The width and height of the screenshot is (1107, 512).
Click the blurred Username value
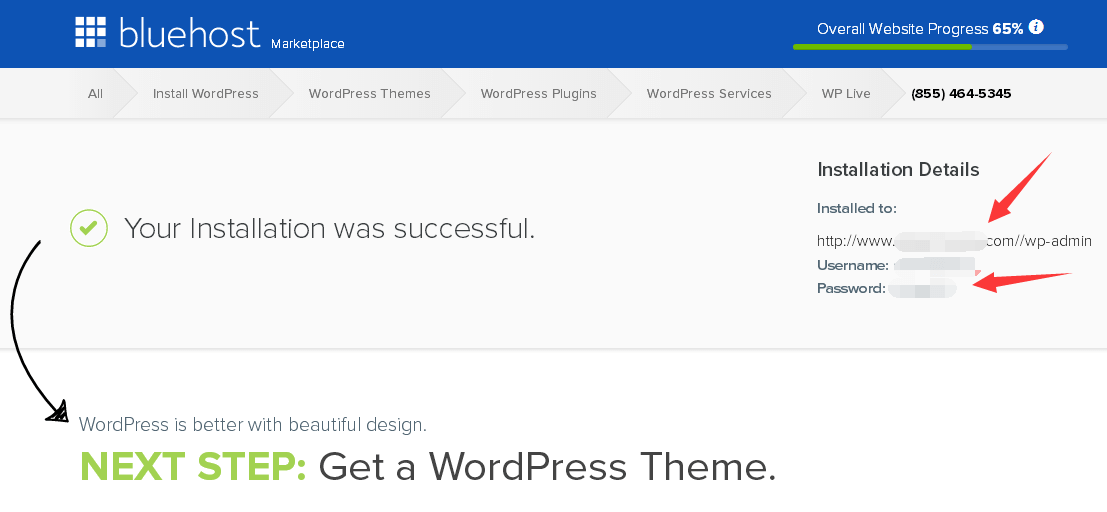934,265
